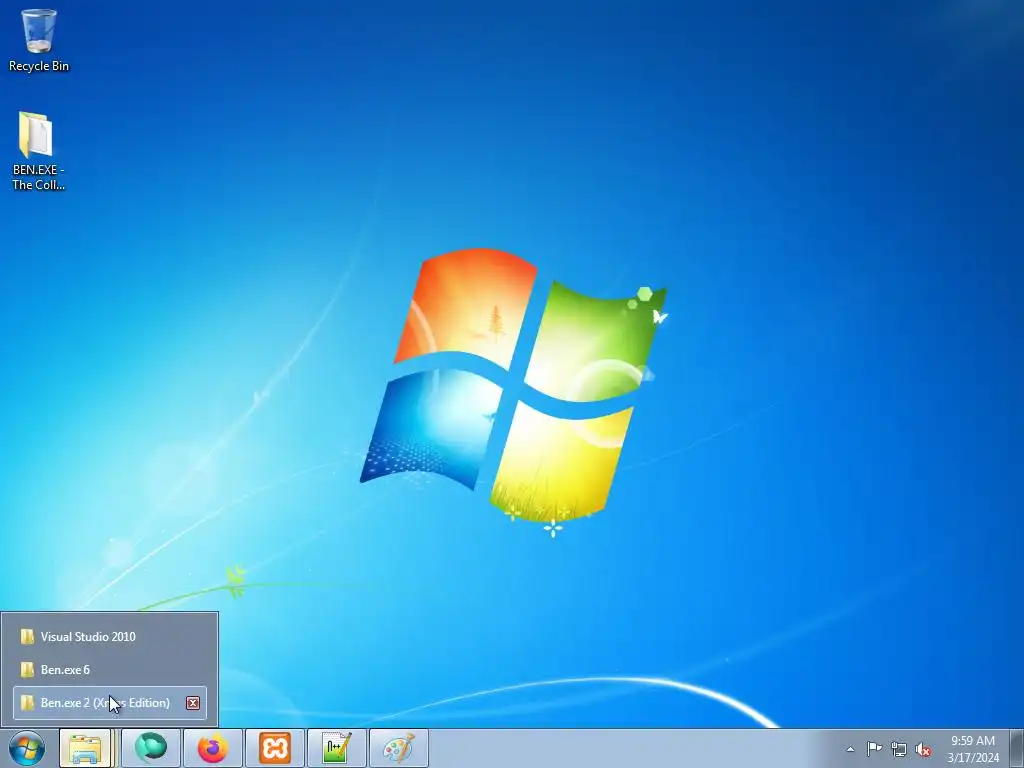This screenshot has width=1024, height=768.
Task: Open the clock showing 9:59 AM
Action: tap(973, 749)
